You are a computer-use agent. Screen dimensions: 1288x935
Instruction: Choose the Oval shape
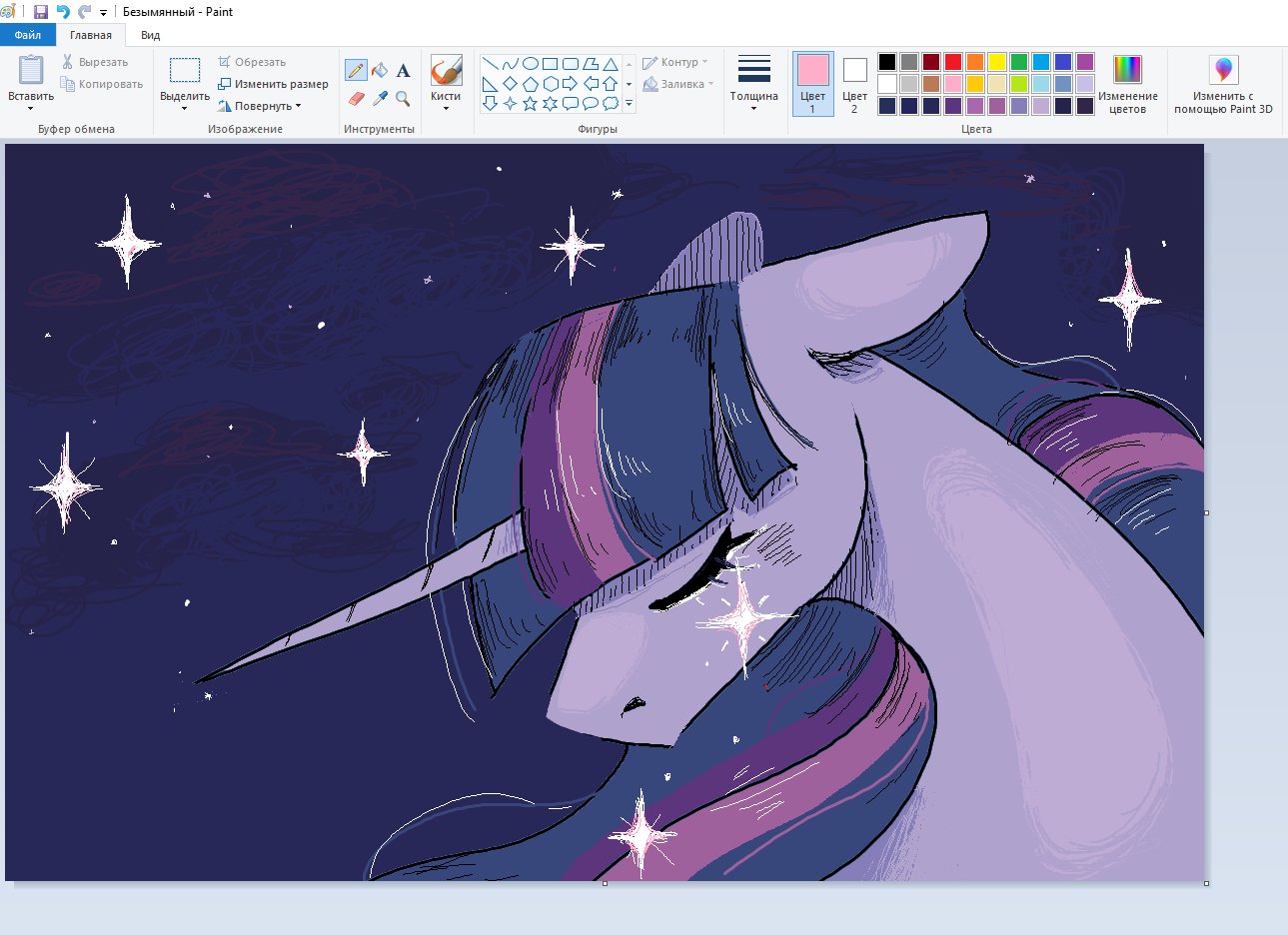[x=531, y=64]
